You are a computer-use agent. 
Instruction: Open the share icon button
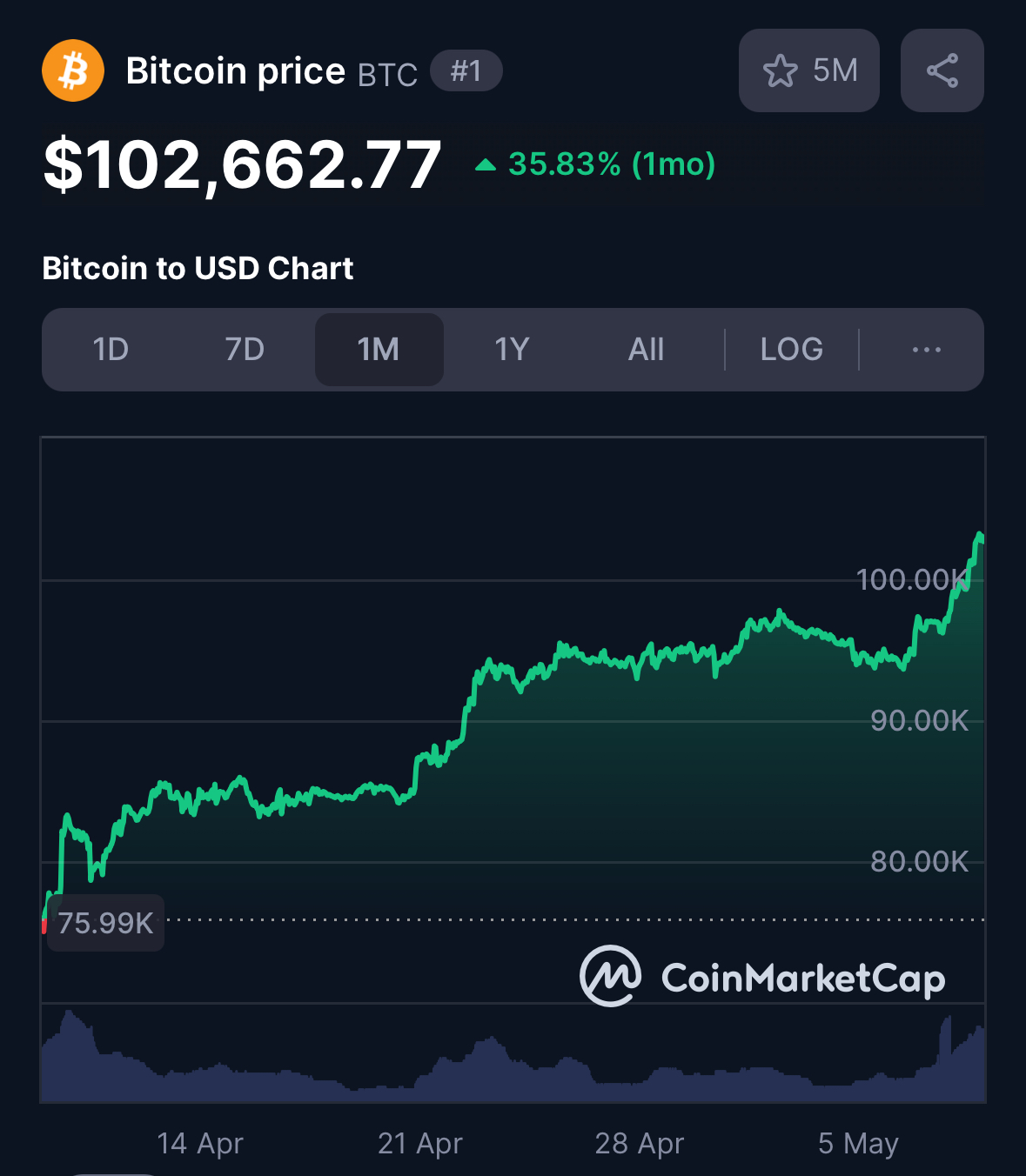pyautogui.click(x=942, y=70)
